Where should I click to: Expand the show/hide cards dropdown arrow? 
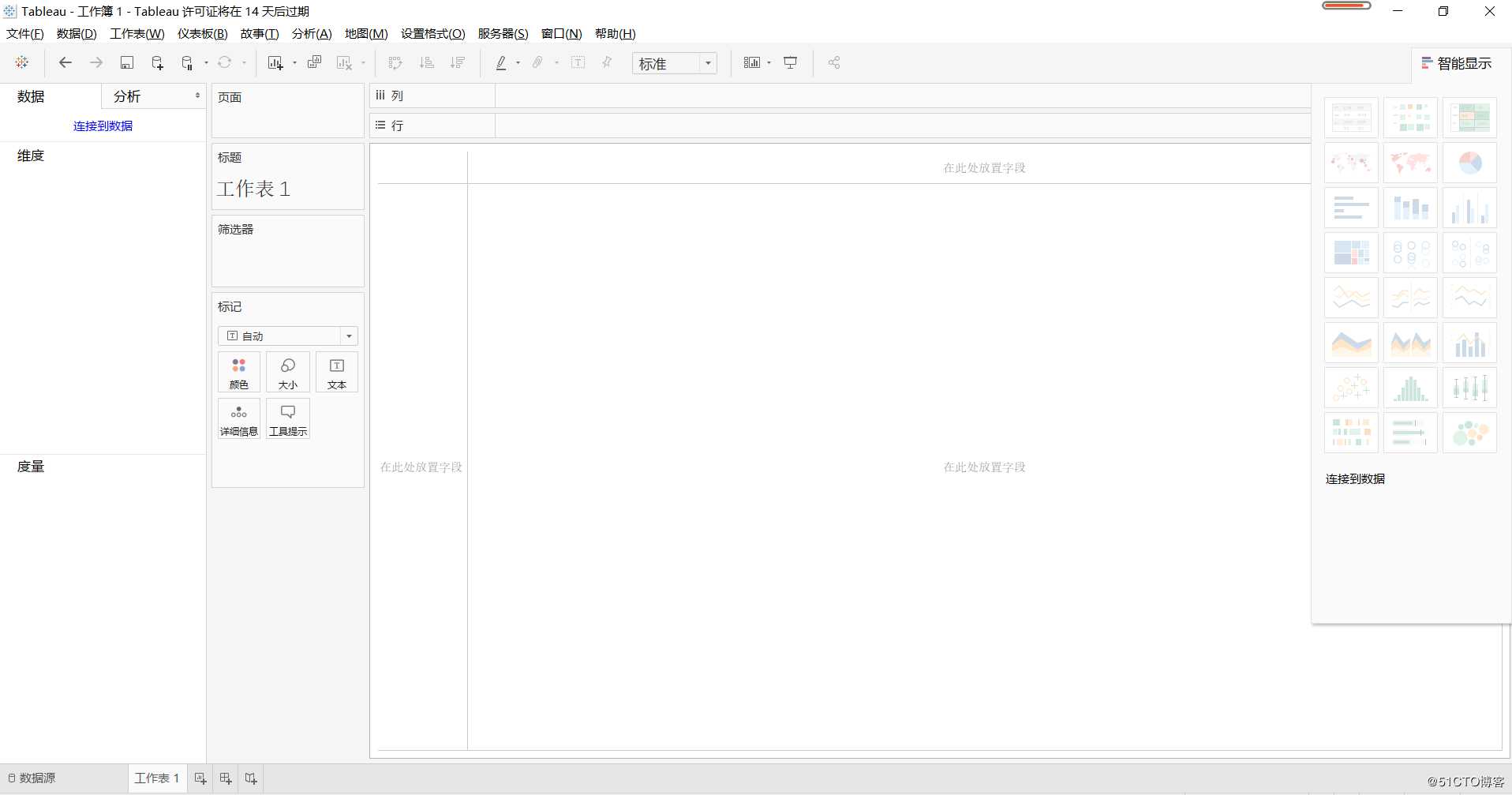point(769,63)
